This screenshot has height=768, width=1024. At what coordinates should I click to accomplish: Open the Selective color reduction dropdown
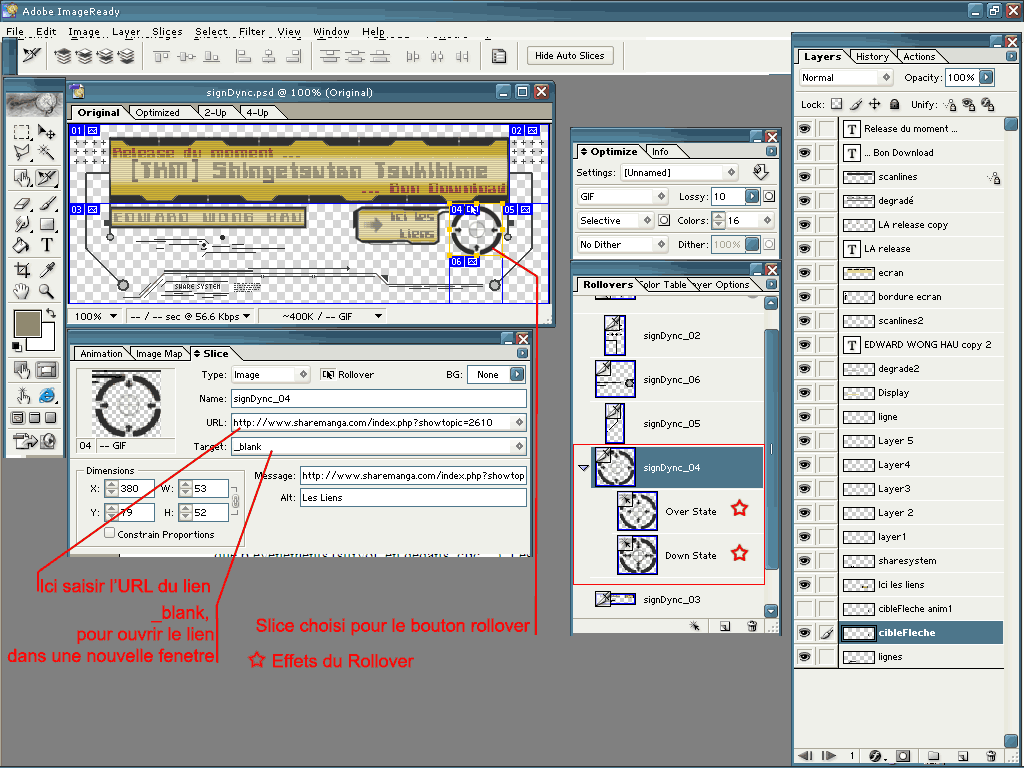(616, 221)
